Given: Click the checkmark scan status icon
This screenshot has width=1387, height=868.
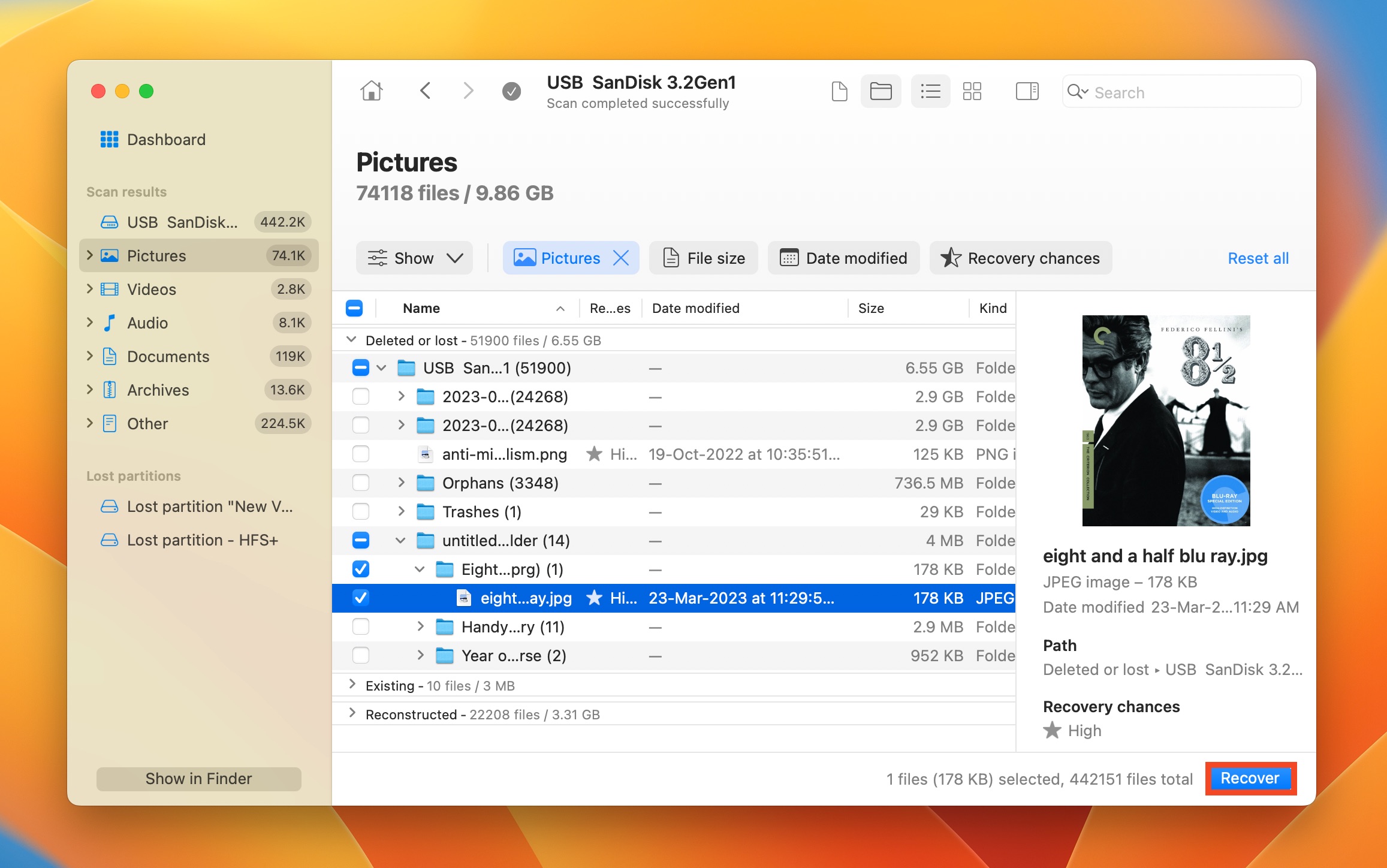Looking at the screenshot, I should tap(511, 90).
